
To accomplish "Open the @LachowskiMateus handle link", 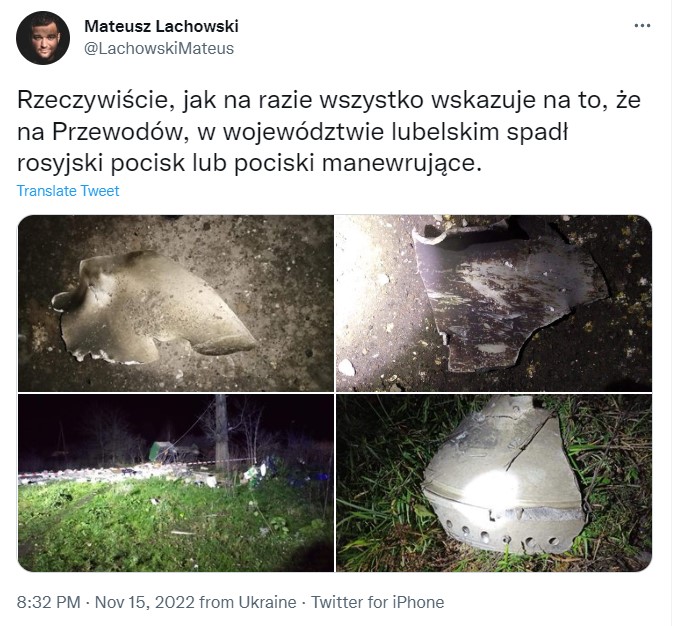I will (159, 49).
